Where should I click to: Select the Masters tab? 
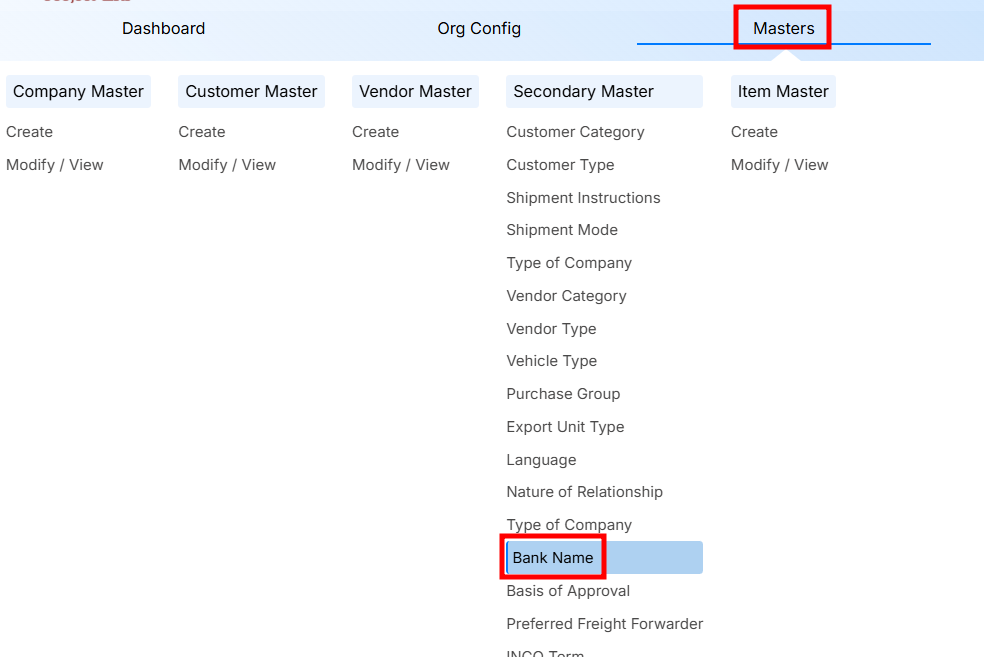782,28
